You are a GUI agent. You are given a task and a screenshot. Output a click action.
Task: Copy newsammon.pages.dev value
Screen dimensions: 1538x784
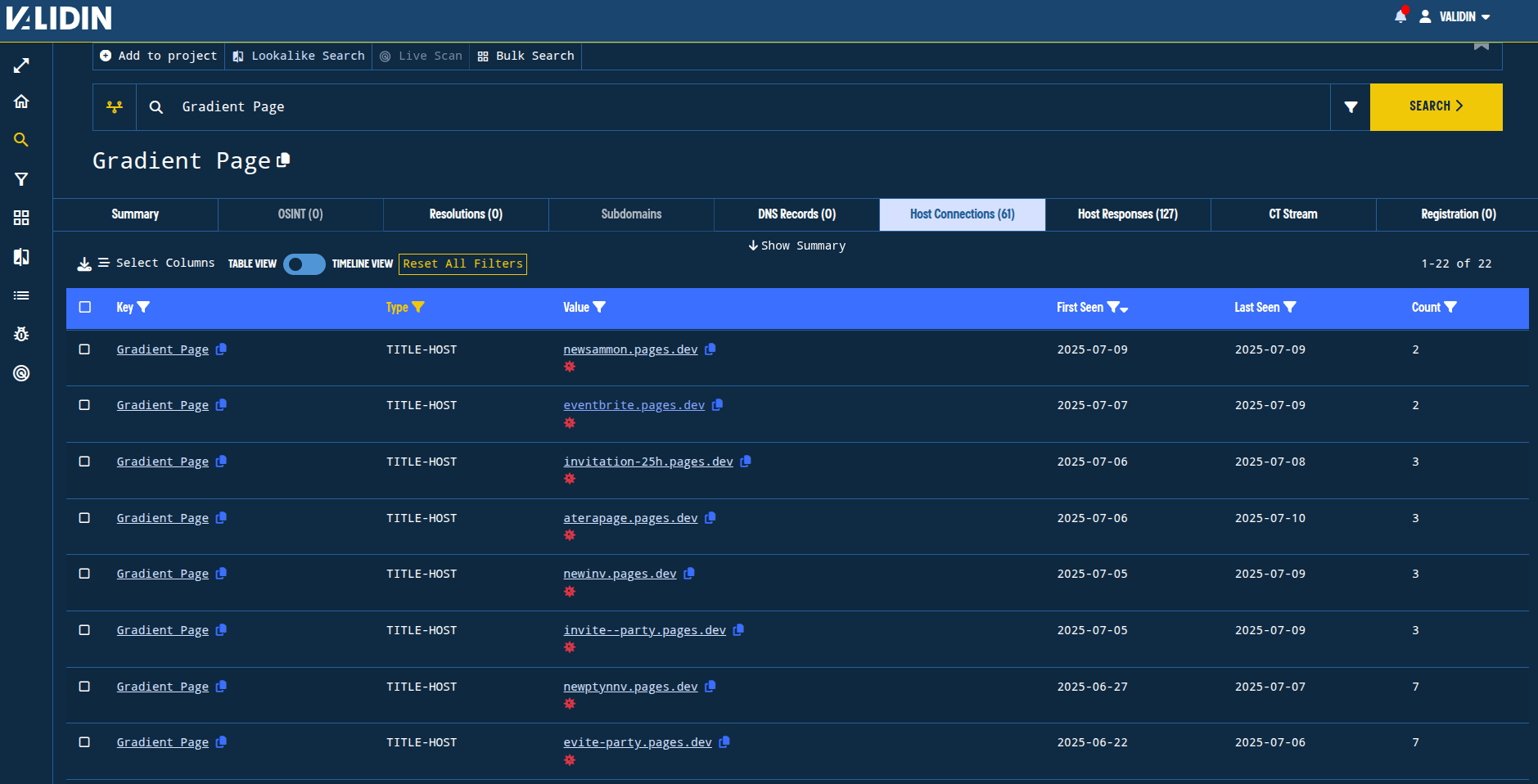tap(710, 349)
